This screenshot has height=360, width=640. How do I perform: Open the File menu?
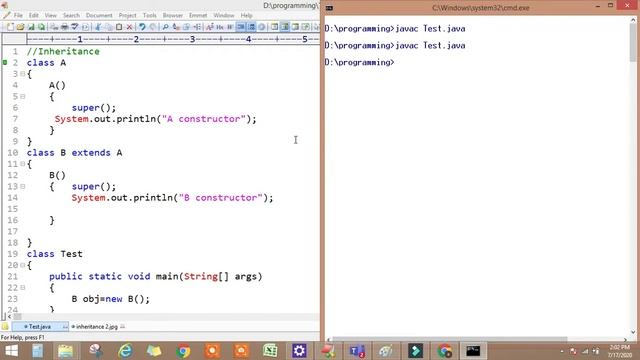(x=18, y=15)
